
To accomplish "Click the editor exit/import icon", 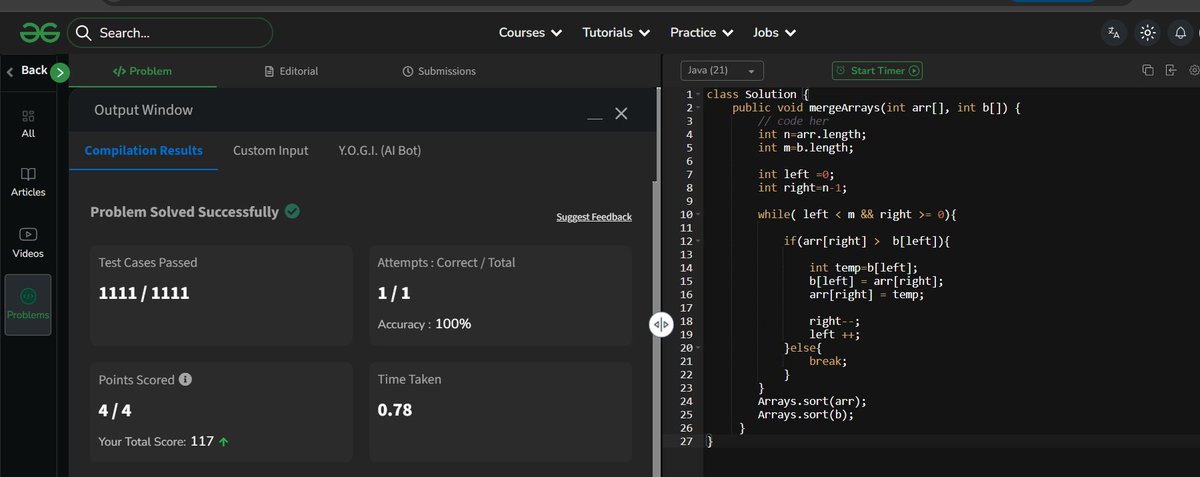I will point(1170,70).
